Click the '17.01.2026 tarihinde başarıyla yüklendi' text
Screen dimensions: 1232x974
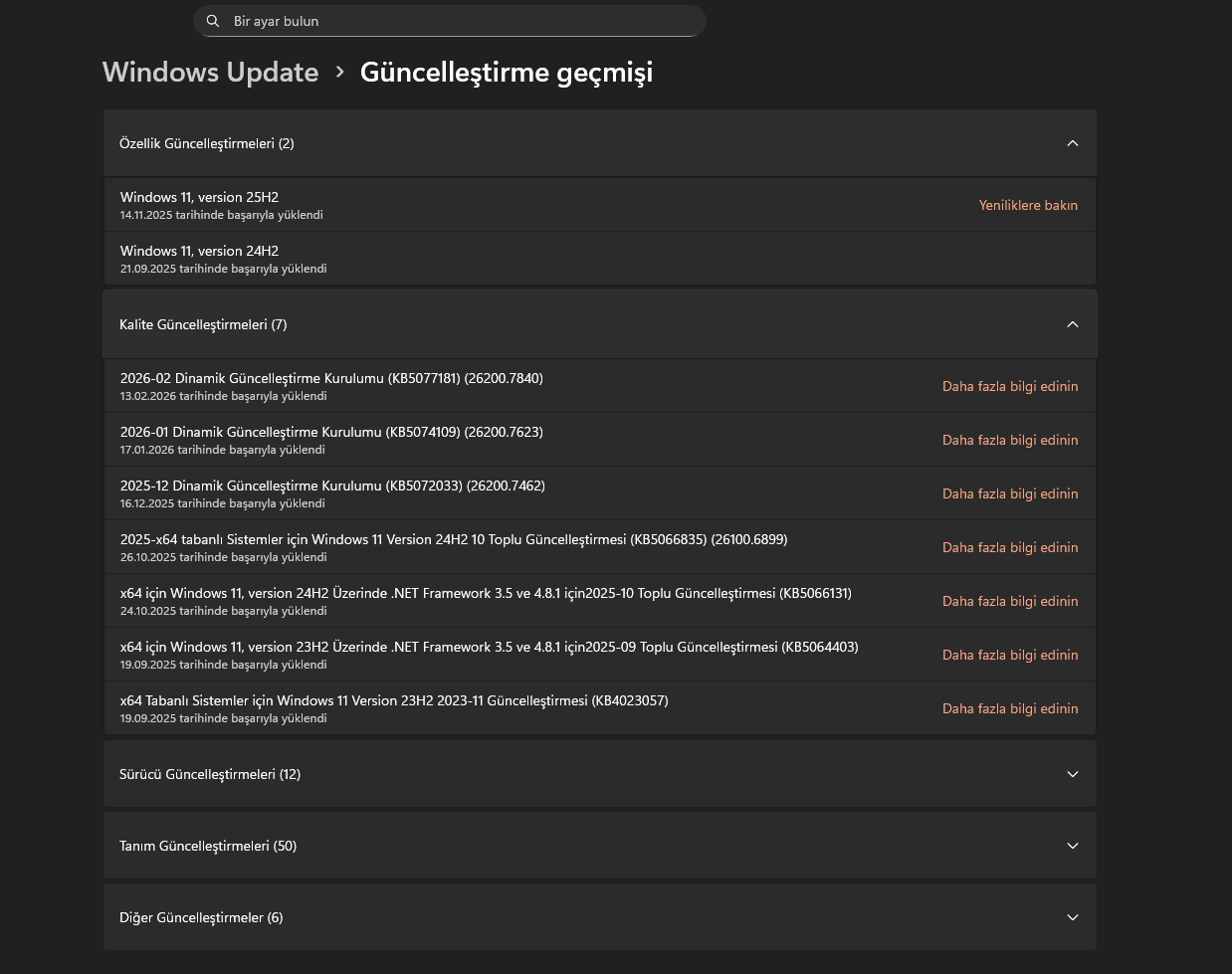pyautogui.click(x=222, y=450)
